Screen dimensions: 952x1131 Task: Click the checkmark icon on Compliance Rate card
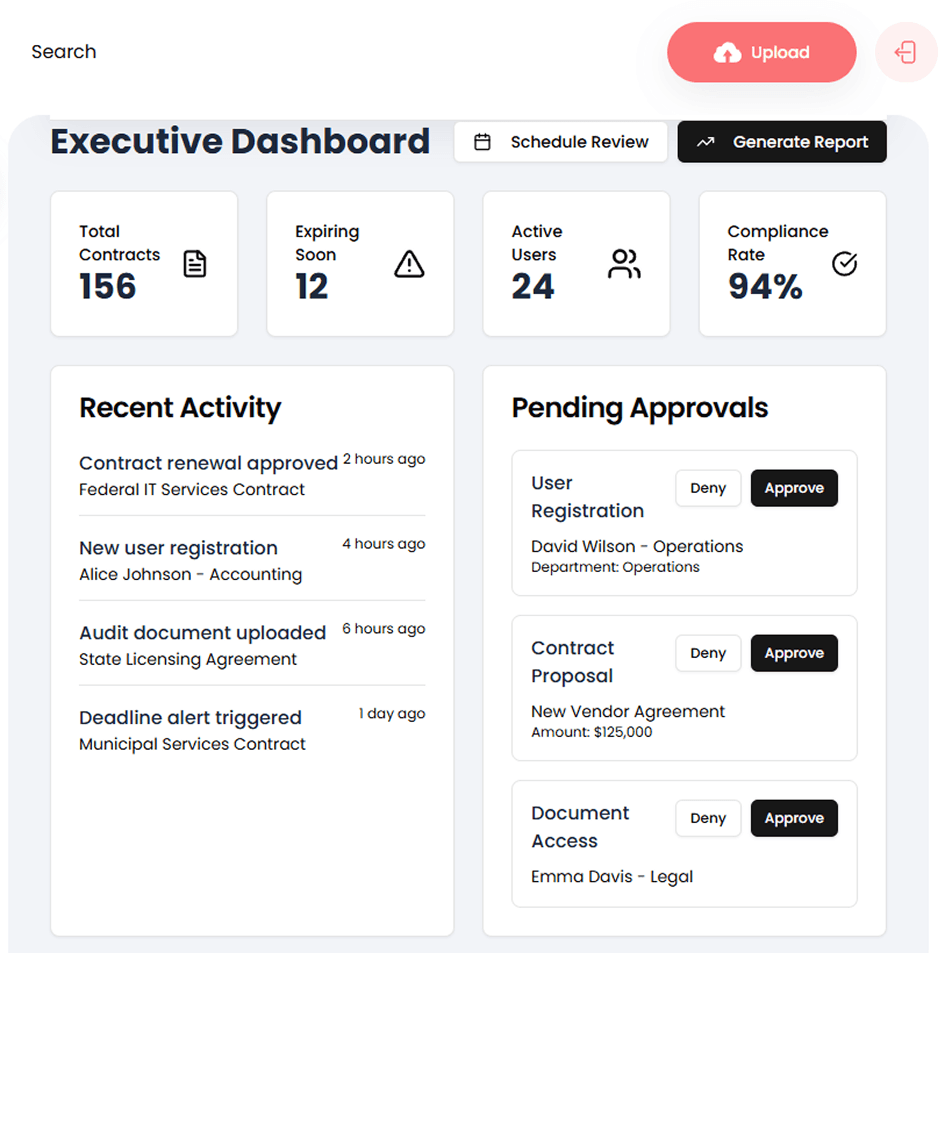pyautogui.click(x=844, y=264)
